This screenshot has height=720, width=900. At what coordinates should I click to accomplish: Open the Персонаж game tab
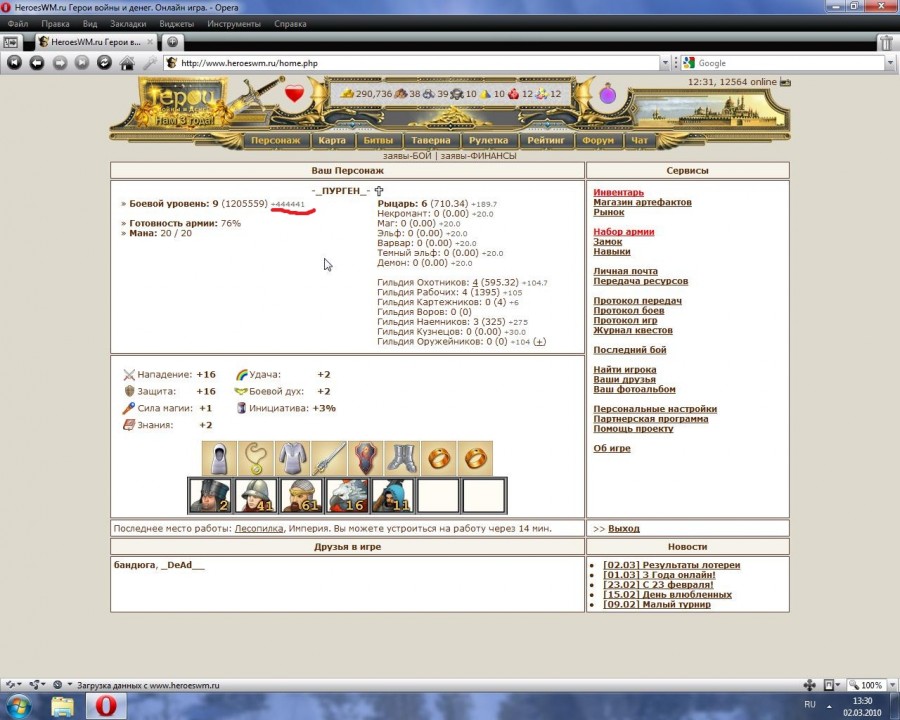point(276,140)
